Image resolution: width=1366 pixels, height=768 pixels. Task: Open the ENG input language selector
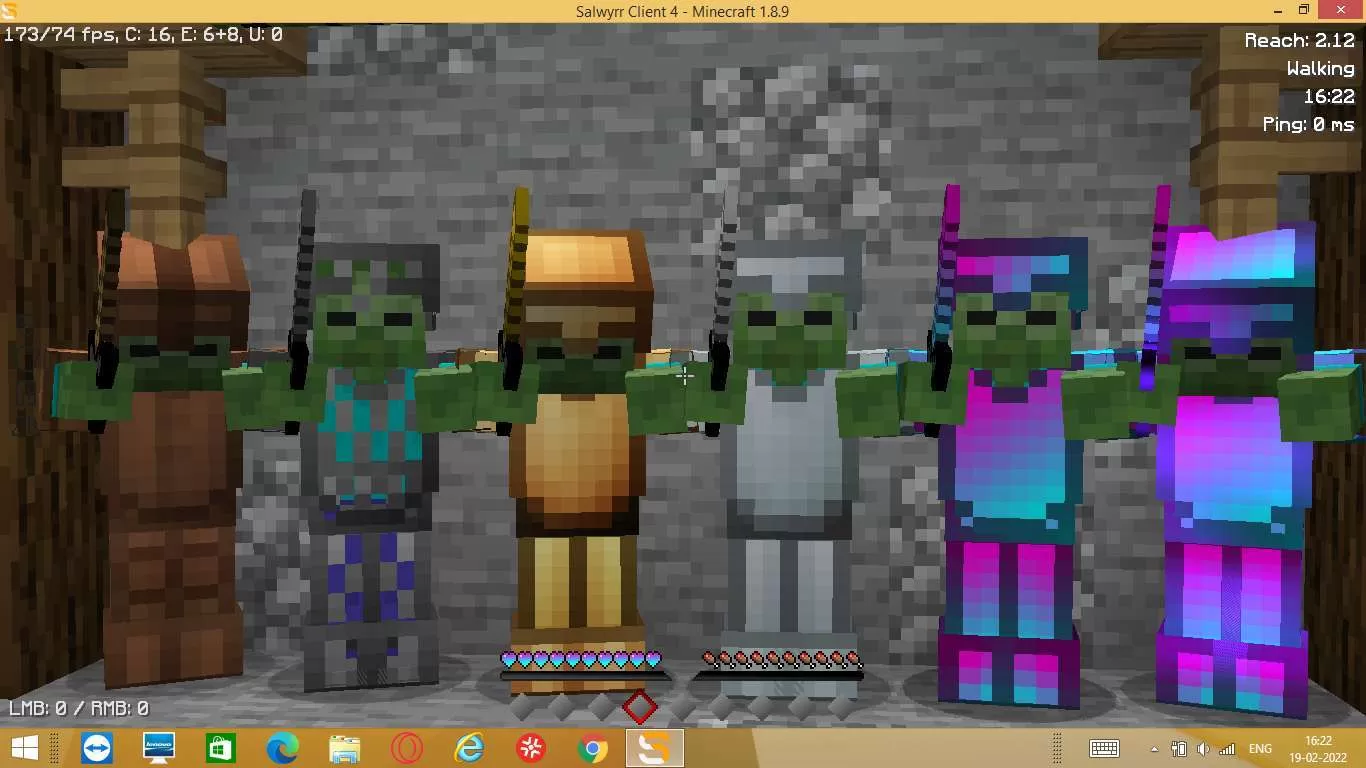[x=1260, y=748]
